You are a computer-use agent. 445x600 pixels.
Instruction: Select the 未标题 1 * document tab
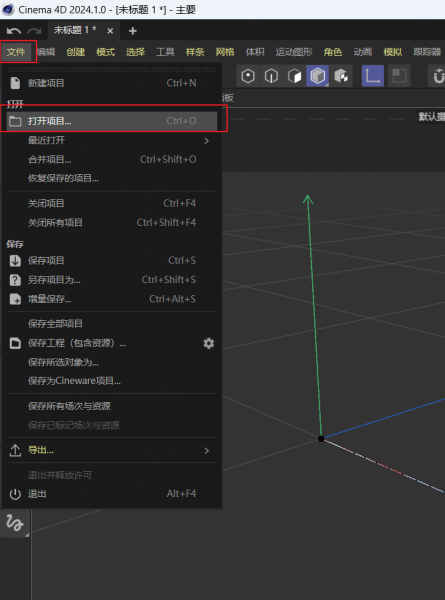pos(84,30)
